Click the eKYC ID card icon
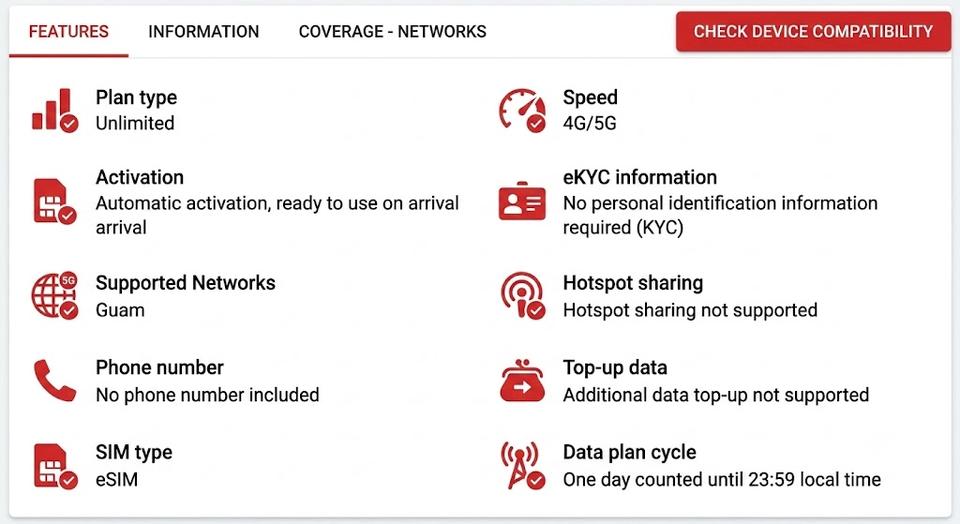Viewport: 960px width, 524px height. [522, 200]
